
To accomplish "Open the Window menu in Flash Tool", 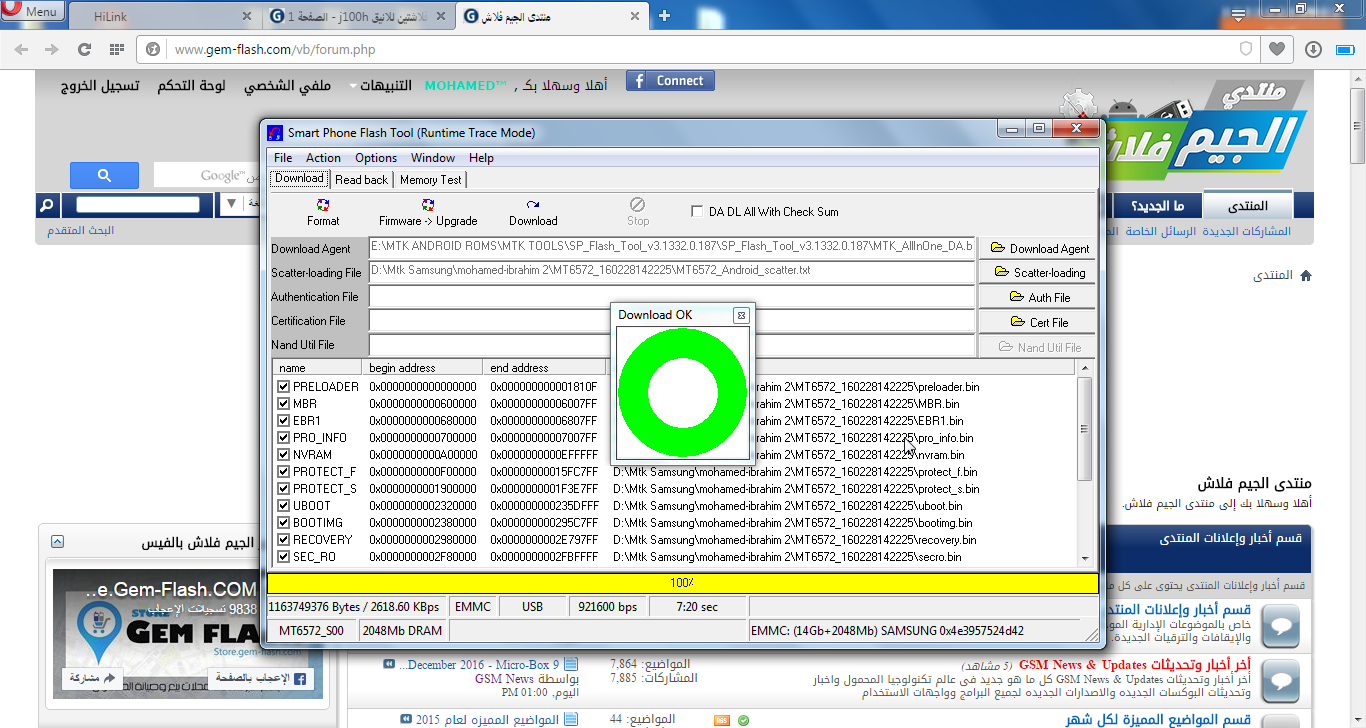I will (433, 158).
